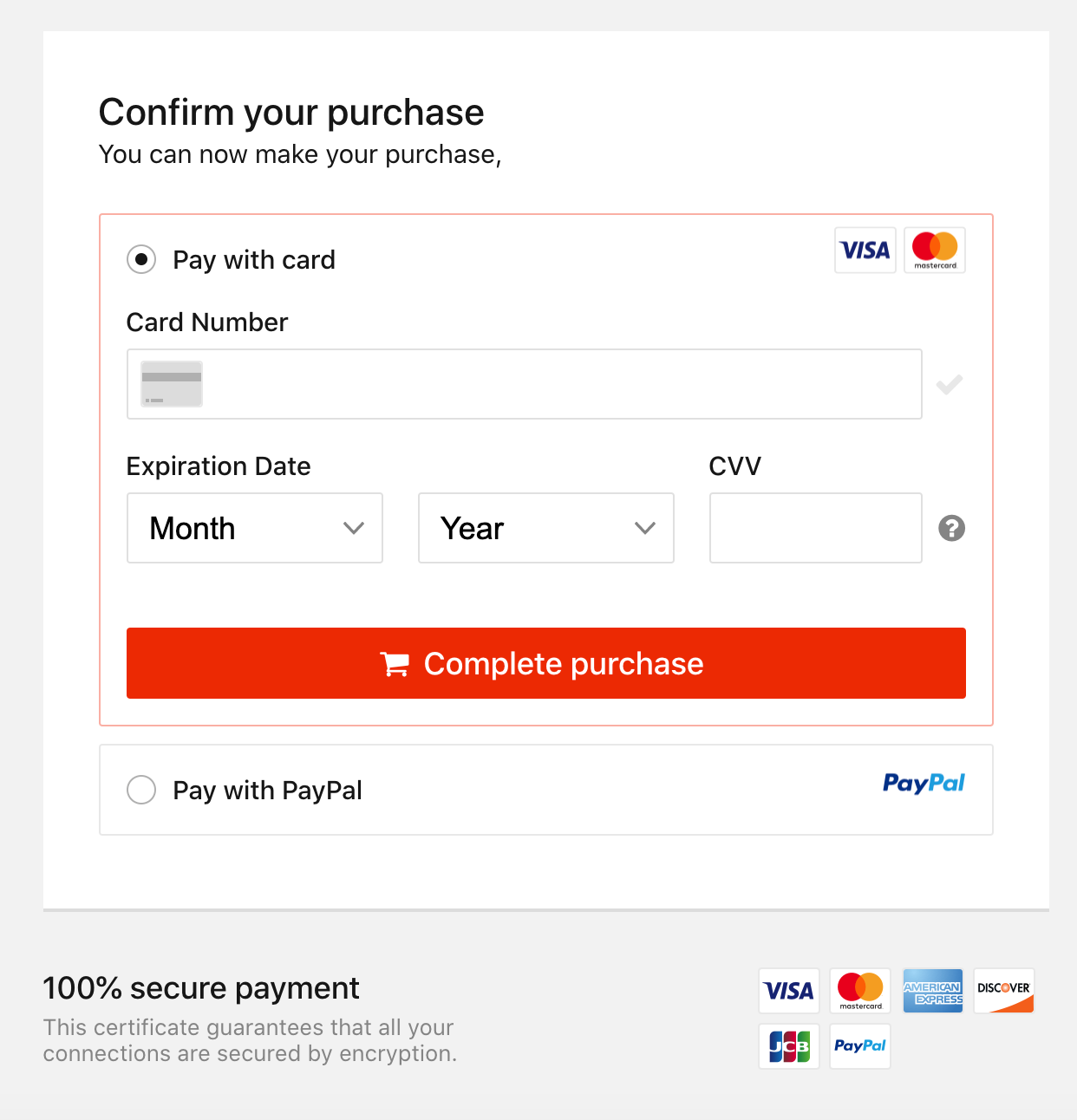1077x1120 pixels.
Task: Click the Visa logo beside Pay with card
Action: pyautogui.click(x=865, y=251)
